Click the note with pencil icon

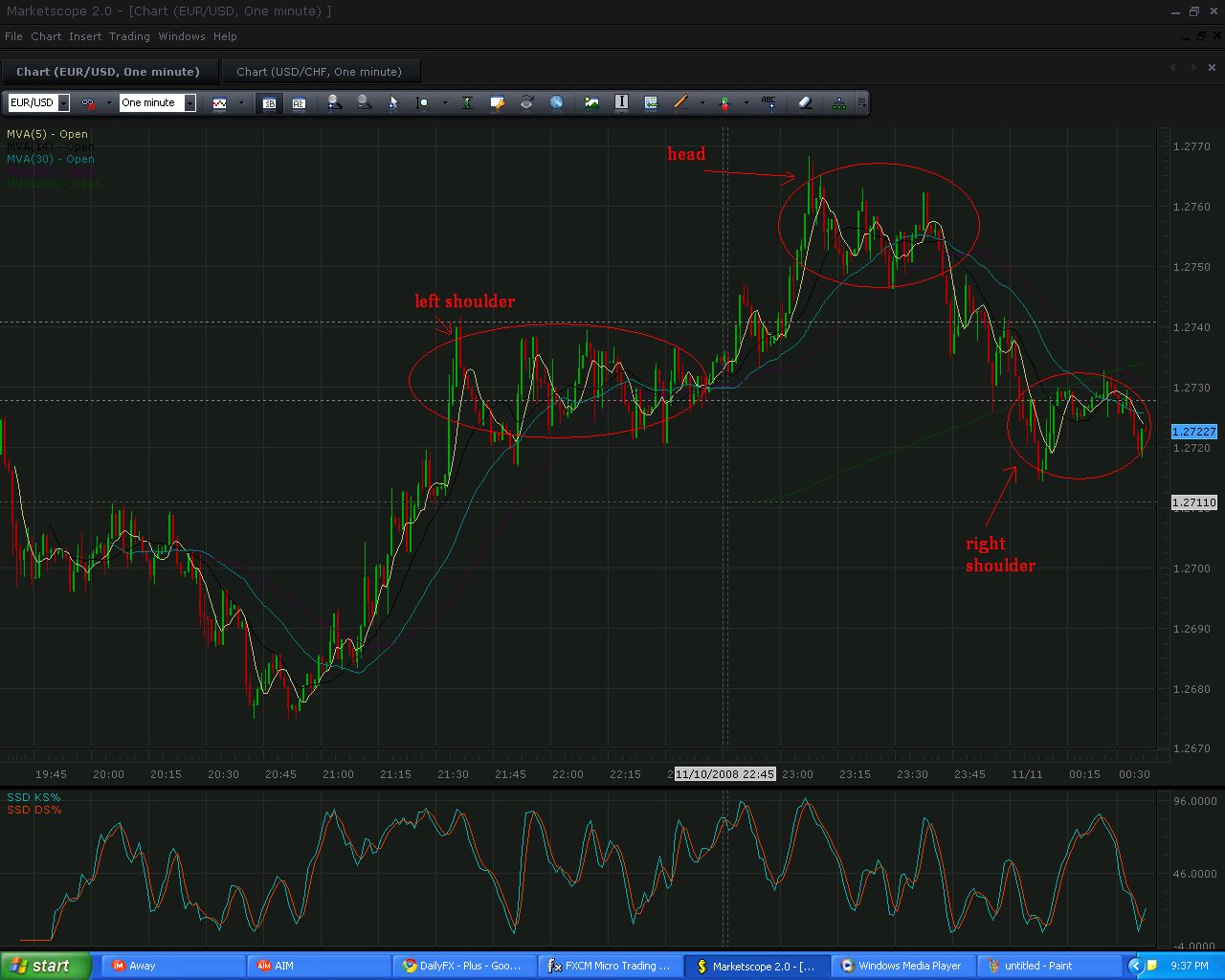tap(497, 102)
